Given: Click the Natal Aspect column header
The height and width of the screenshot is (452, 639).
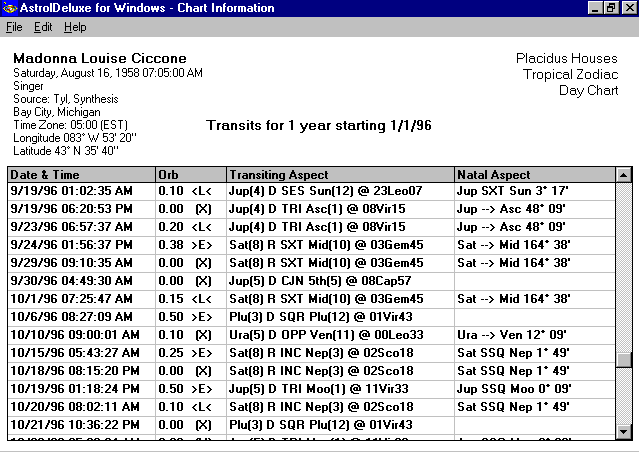Looking at the screenshot, I should pyautogui.click(x=534, y=175).
